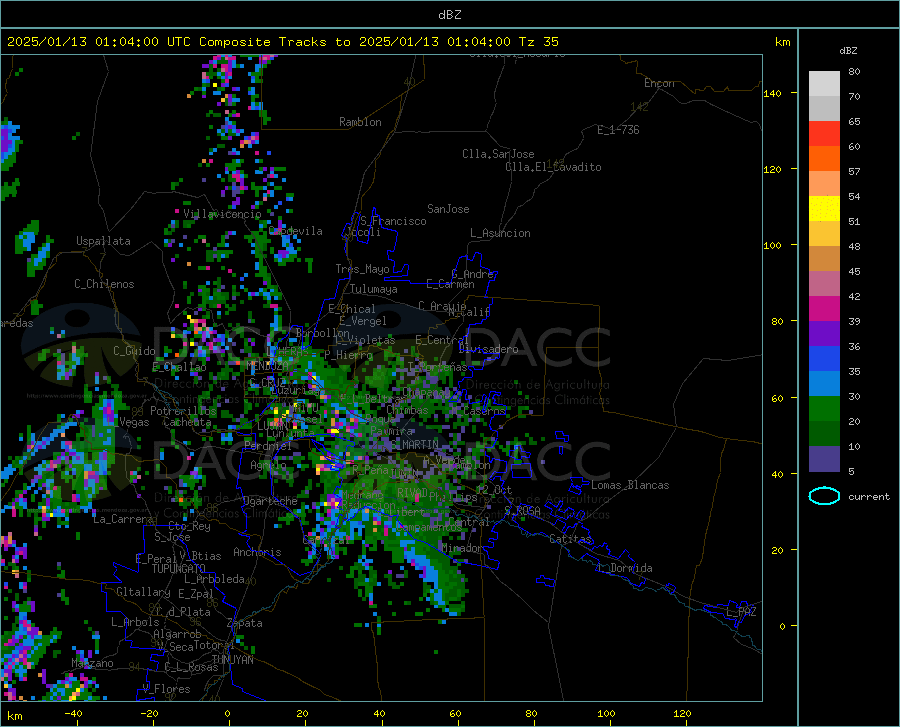
Task: Select the salmon 54-57 dBZ legend swatch
Action: point(824,184)
